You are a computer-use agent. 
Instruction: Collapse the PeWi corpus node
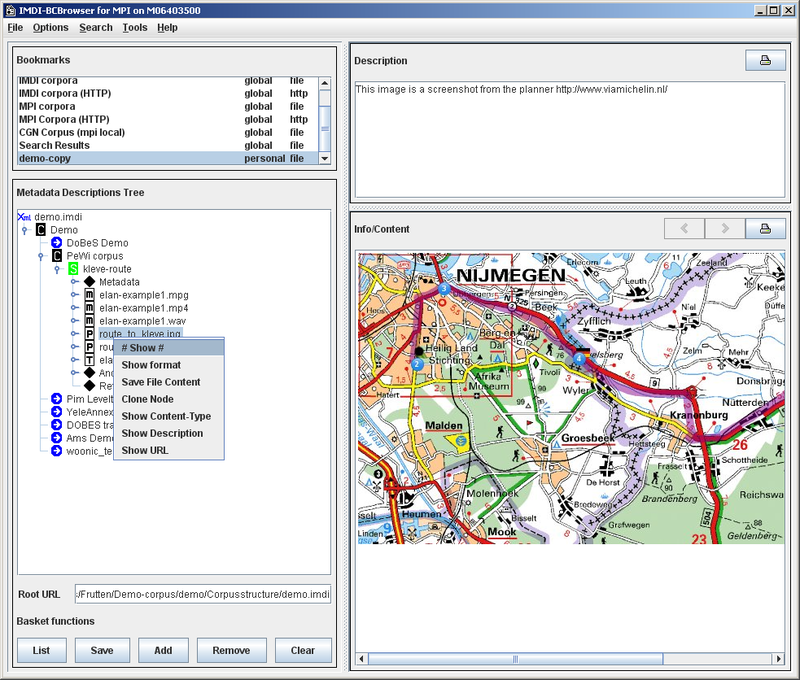tap(41, 256)
